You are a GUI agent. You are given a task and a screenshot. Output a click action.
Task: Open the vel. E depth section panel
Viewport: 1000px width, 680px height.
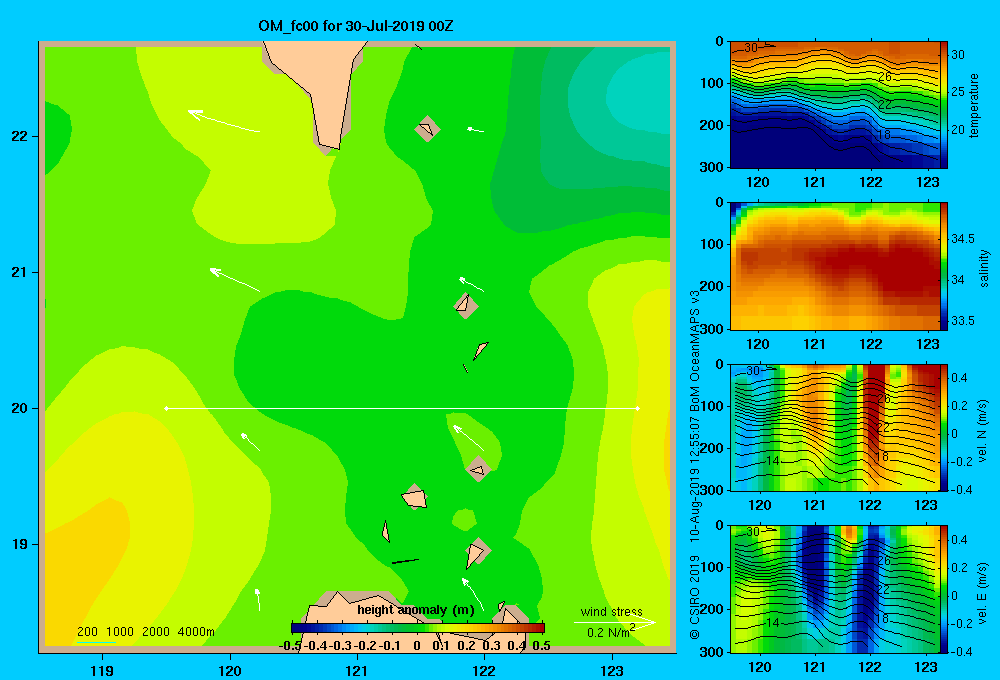pos(834,589)
